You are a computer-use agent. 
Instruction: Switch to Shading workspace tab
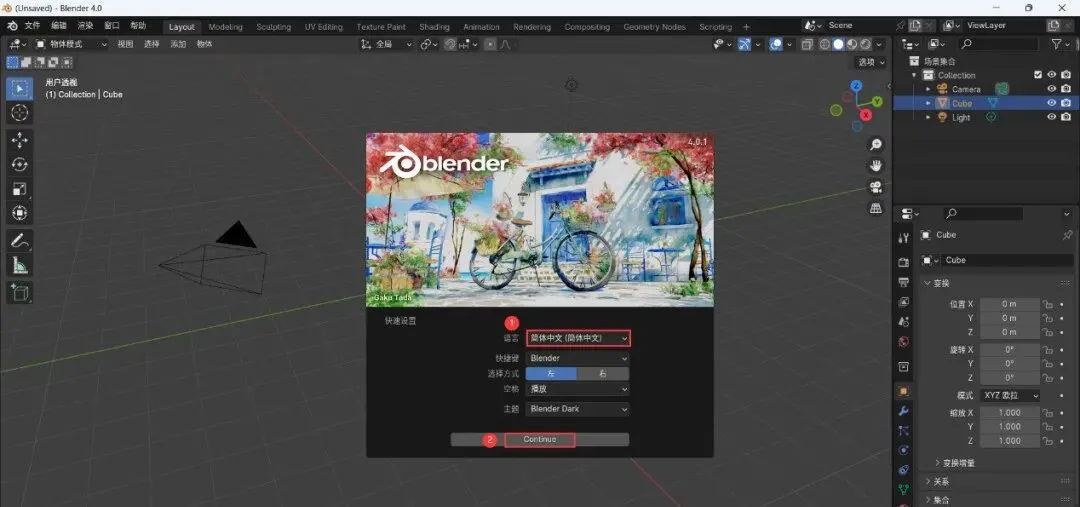[434, 27]
